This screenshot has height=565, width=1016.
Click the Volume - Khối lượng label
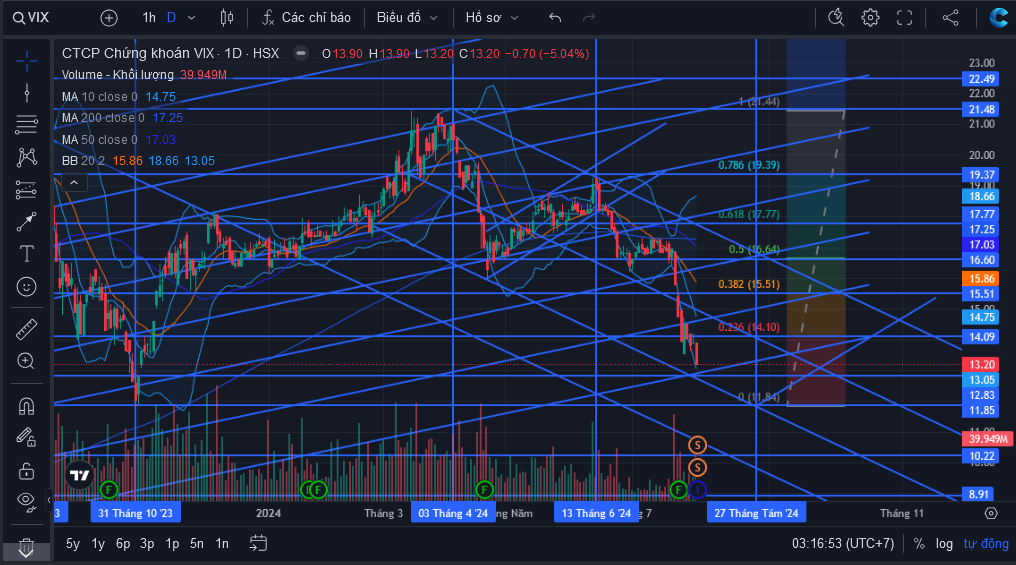[117, 75]
